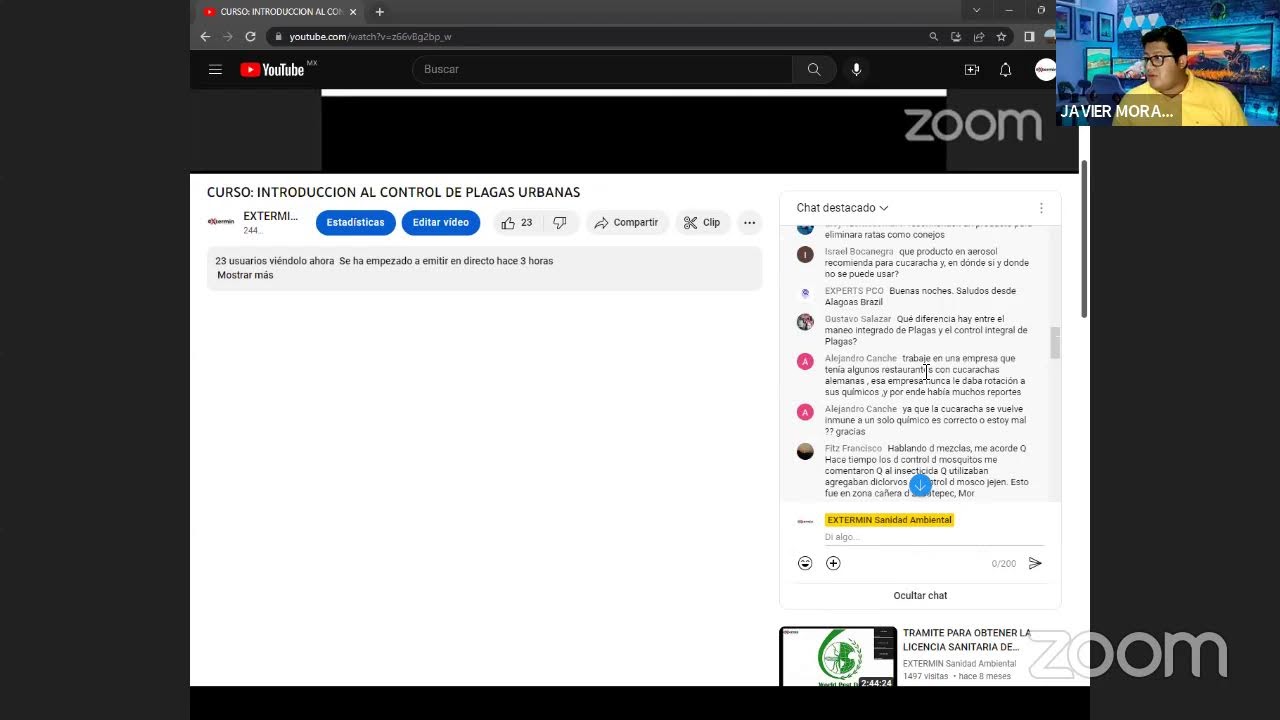Open Estadísticas for this video

click(x=355, y=223)
